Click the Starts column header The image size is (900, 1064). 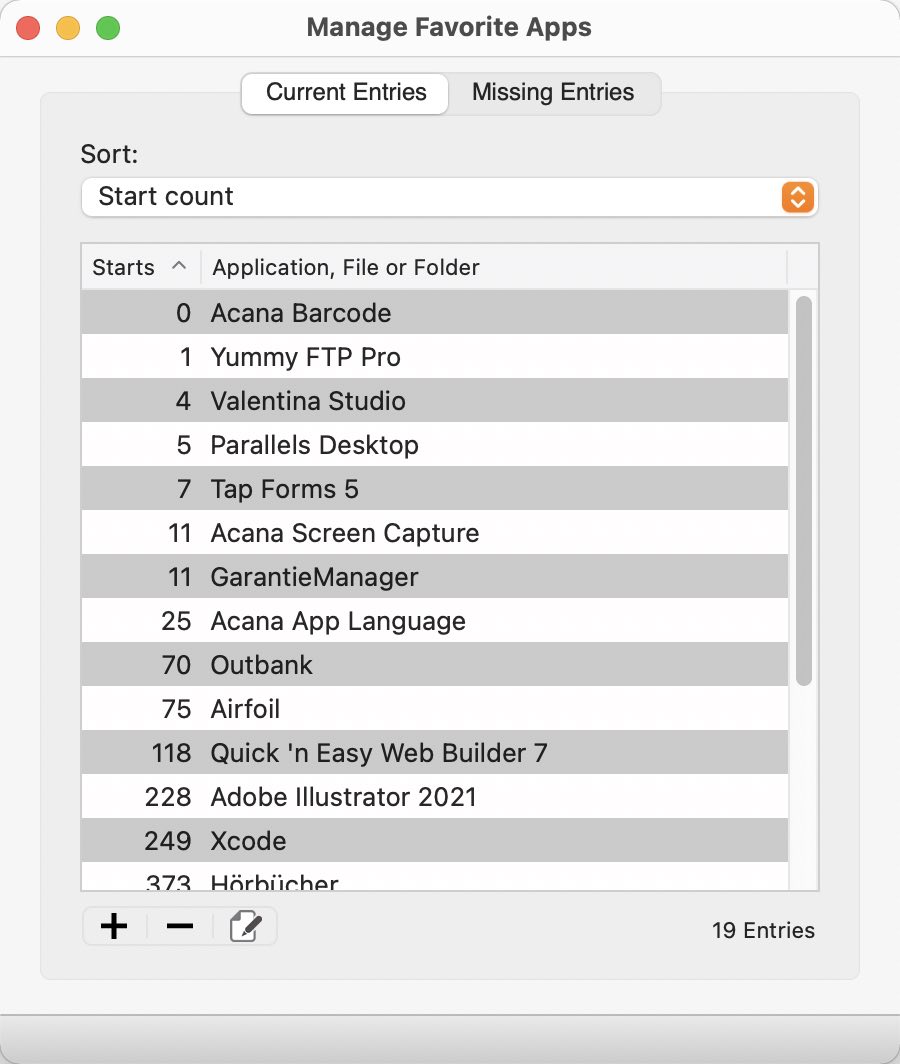pyautogui.click(x=141, y=267)
